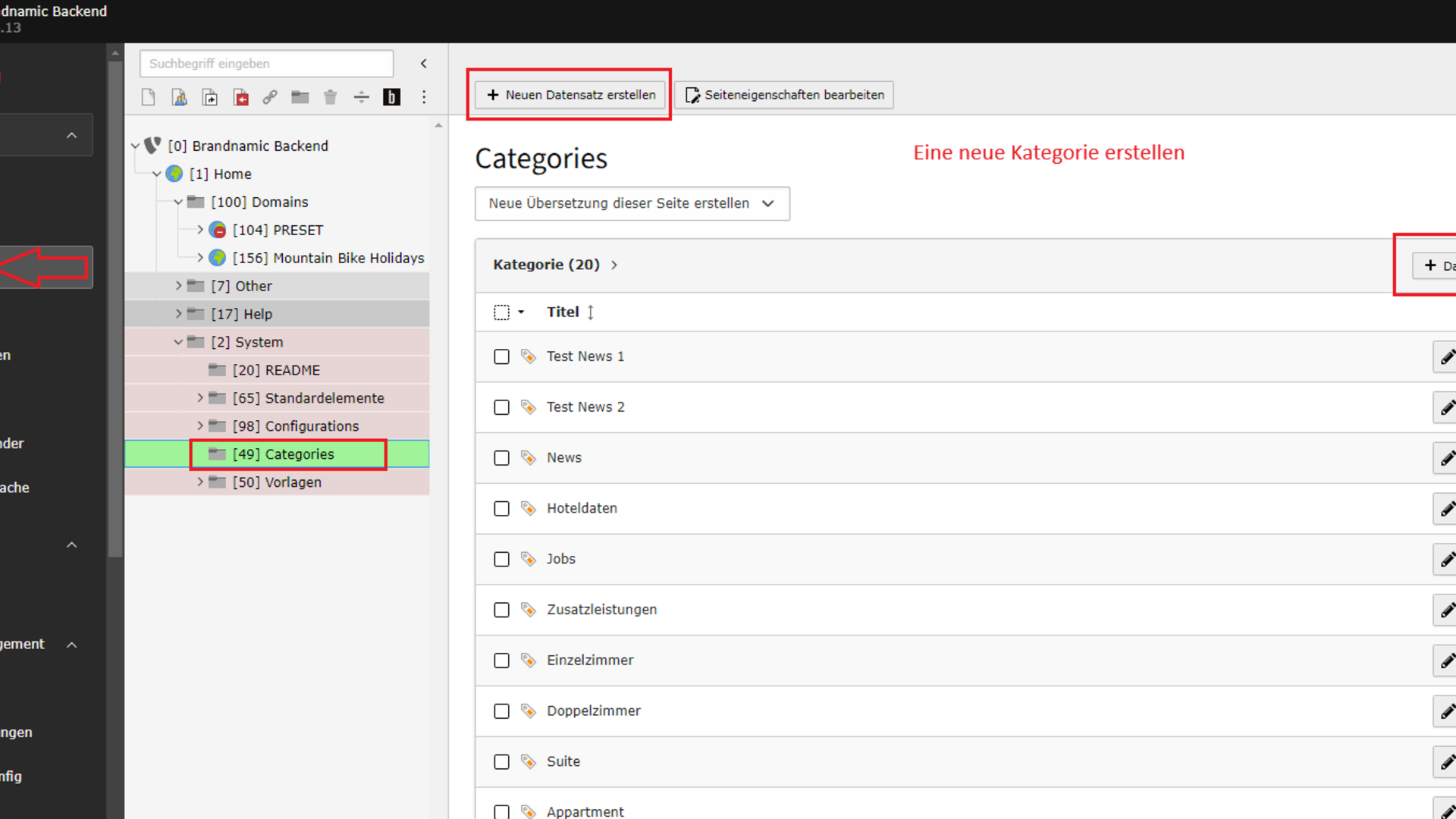Click the menu separator divider icon
The image size is (1456, 819).
(361, 97)
